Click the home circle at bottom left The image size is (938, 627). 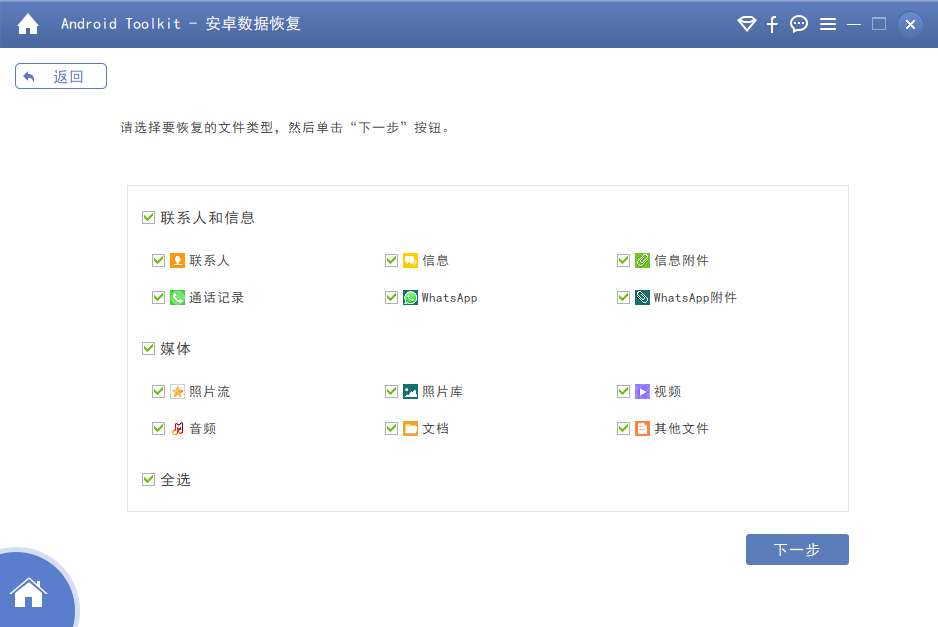30,594
